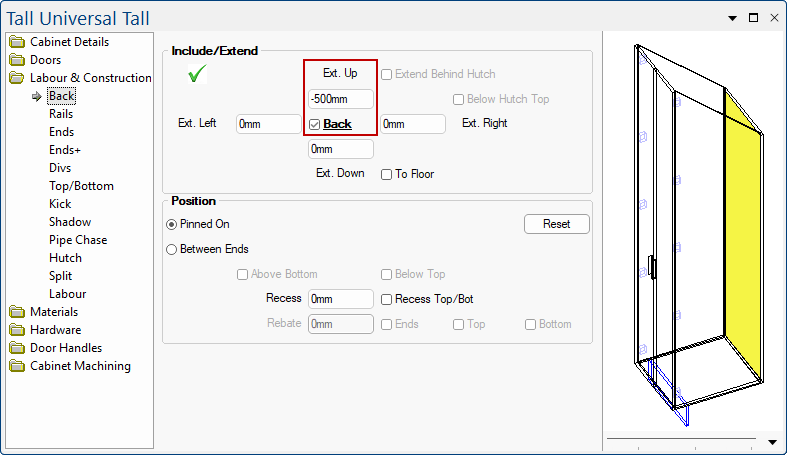Open the Hardware folder icon
The image size is (787, 455).
tap(17, 330)
